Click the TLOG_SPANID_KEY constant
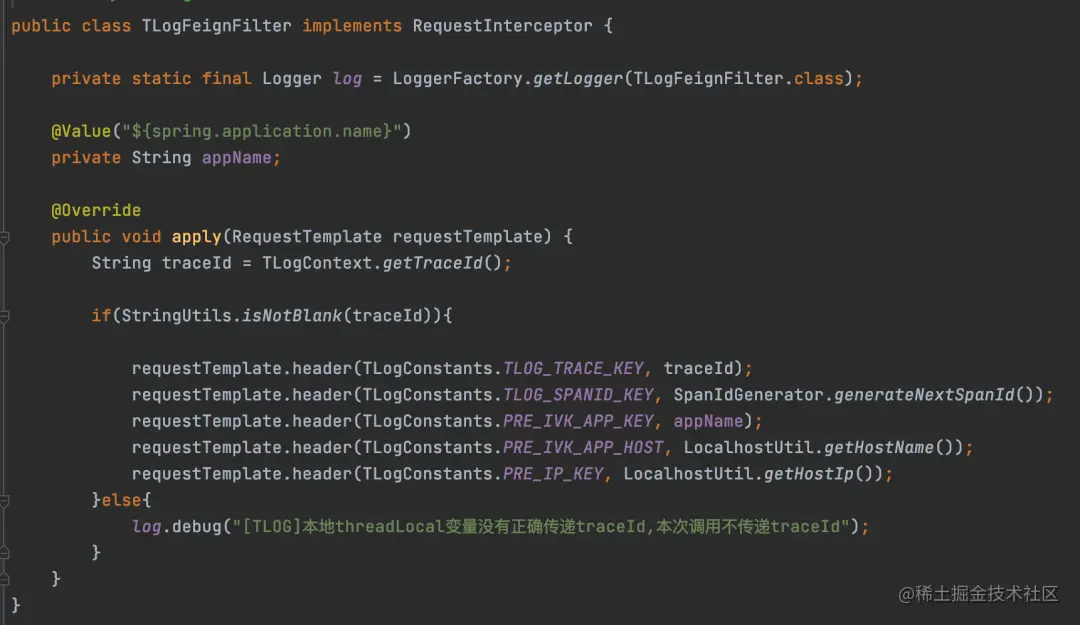This screenshot has width=1080, height=625. click(x=578, y=395)
